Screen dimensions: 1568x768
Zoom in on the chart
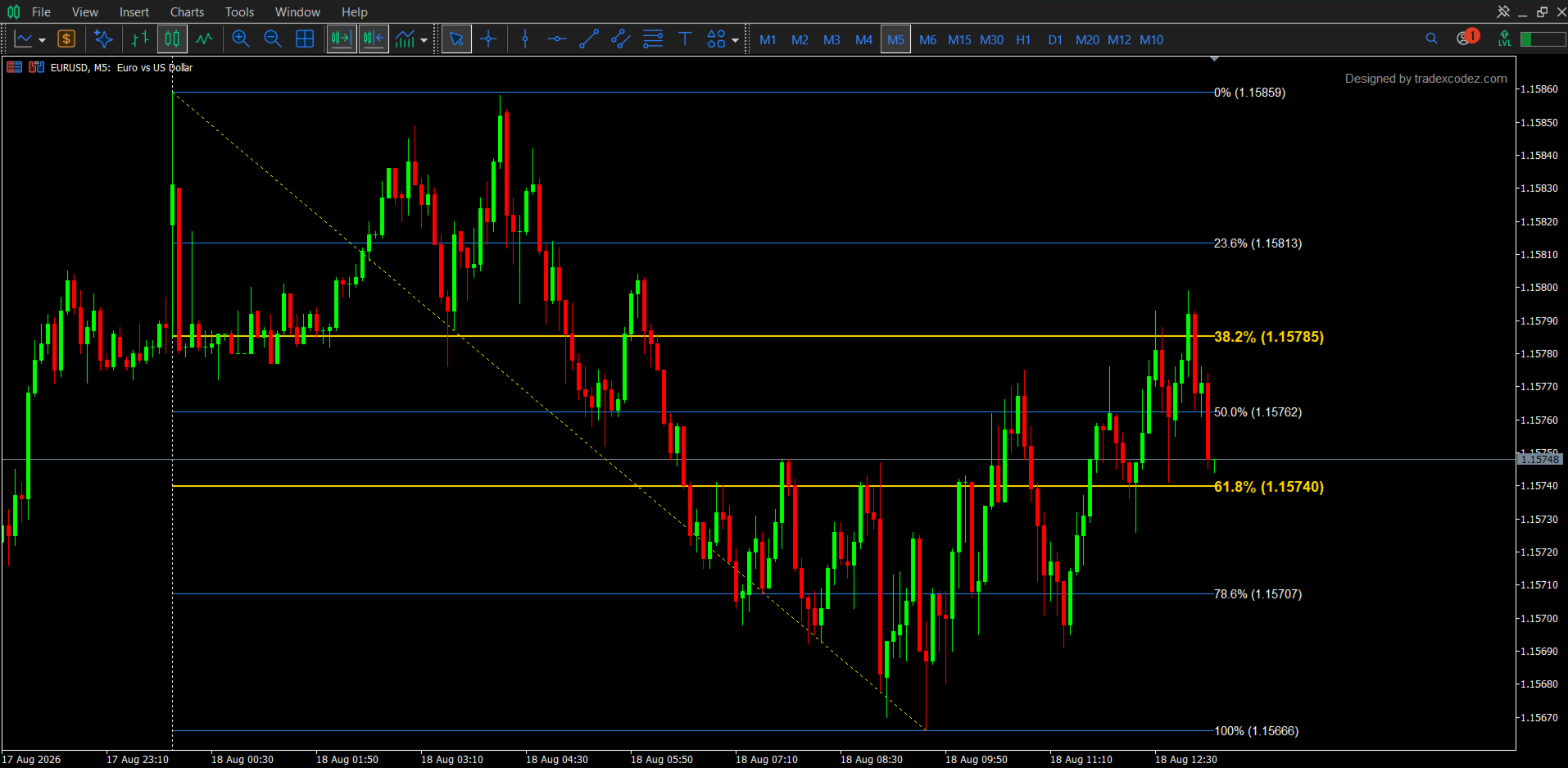pyautogui.click(x=241, y=39)
